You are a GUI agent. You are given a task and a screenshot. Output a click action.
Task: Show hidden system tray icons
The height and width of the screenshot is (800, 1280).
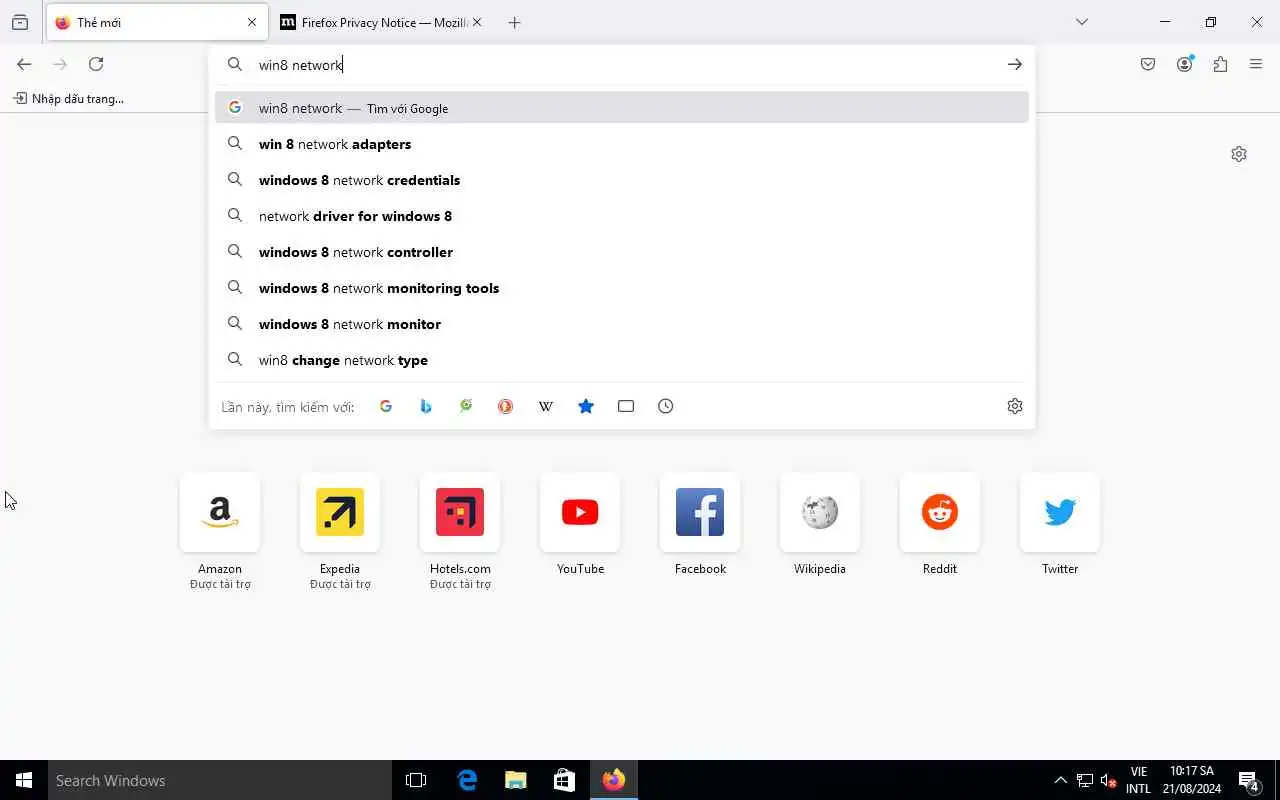tap(1061, 780)
